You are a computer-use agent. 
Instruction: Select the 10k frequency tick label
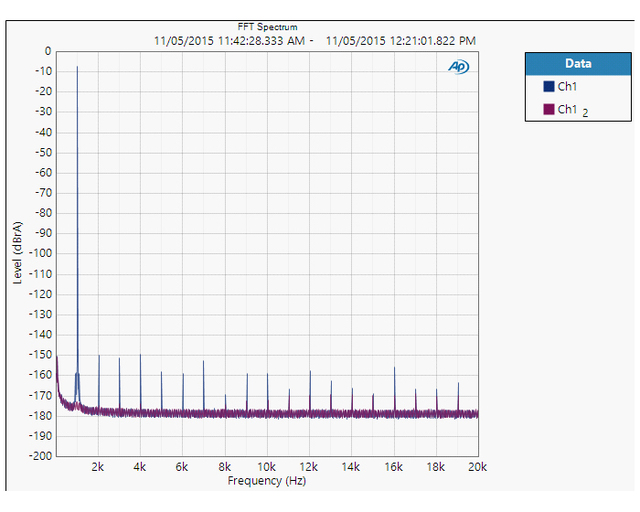(x=266, y=467)
